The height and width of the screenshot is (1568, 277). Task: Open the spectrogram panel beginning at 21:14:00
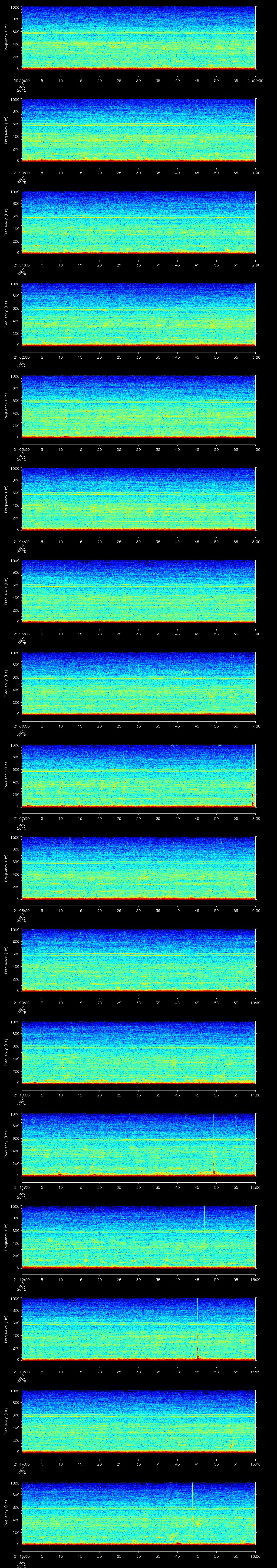click(138, 1421)
